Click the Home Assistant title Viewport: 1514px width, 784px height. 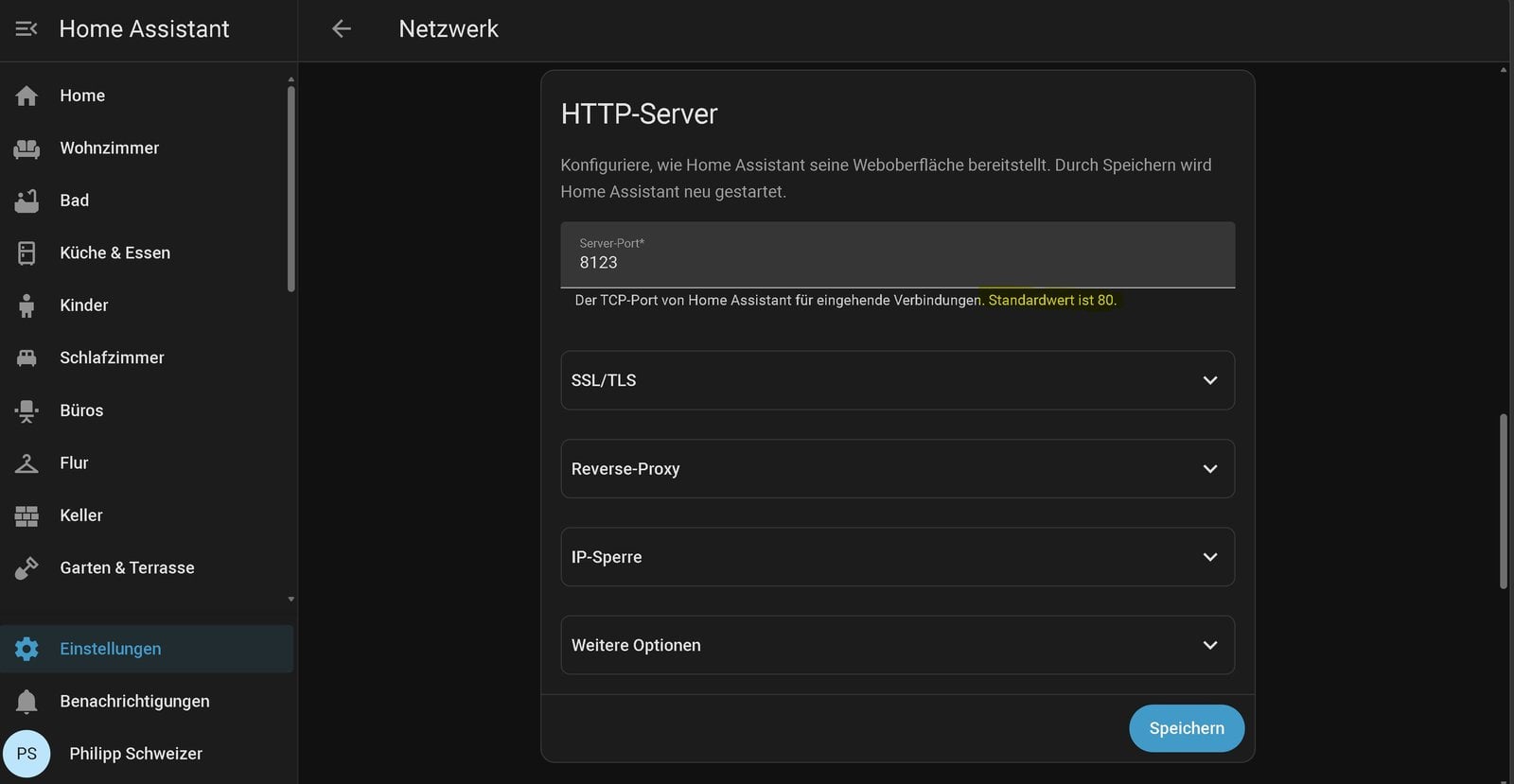click(144, 29)
